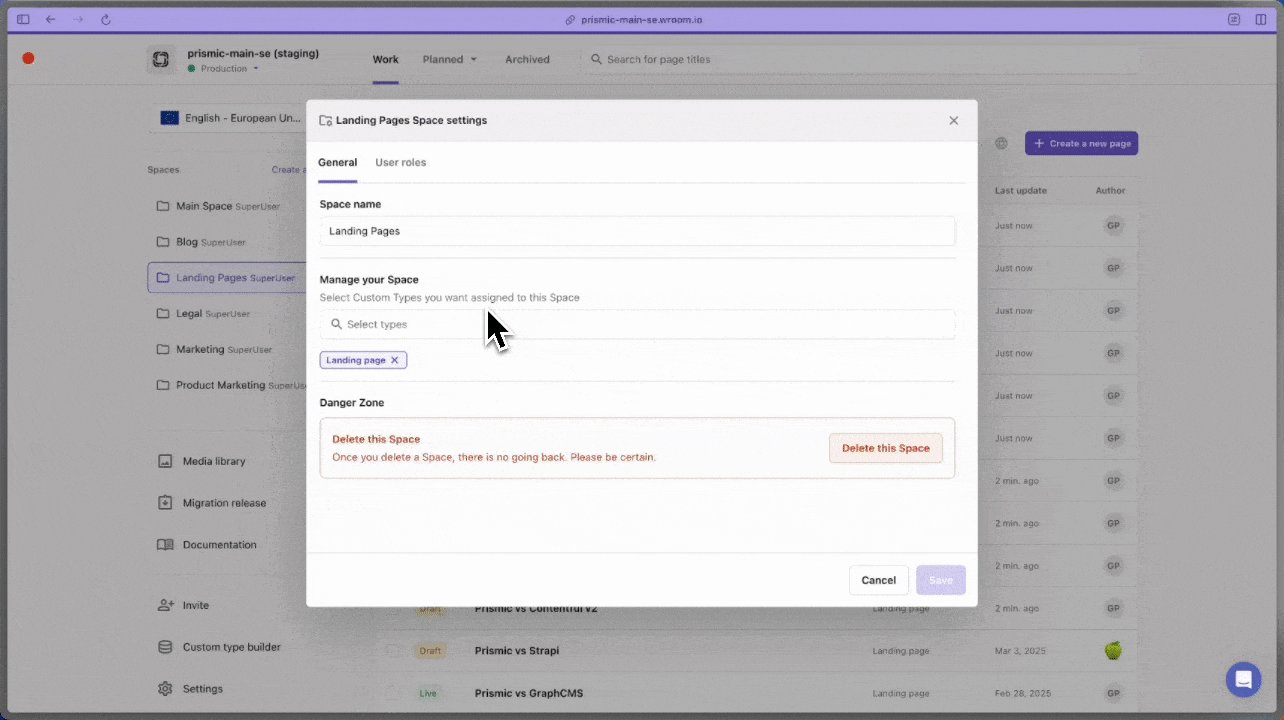The width and height of the screenshot is (1284, 720).
Task: Click the prismic repository logo icon
Action: tap(160, 60)
